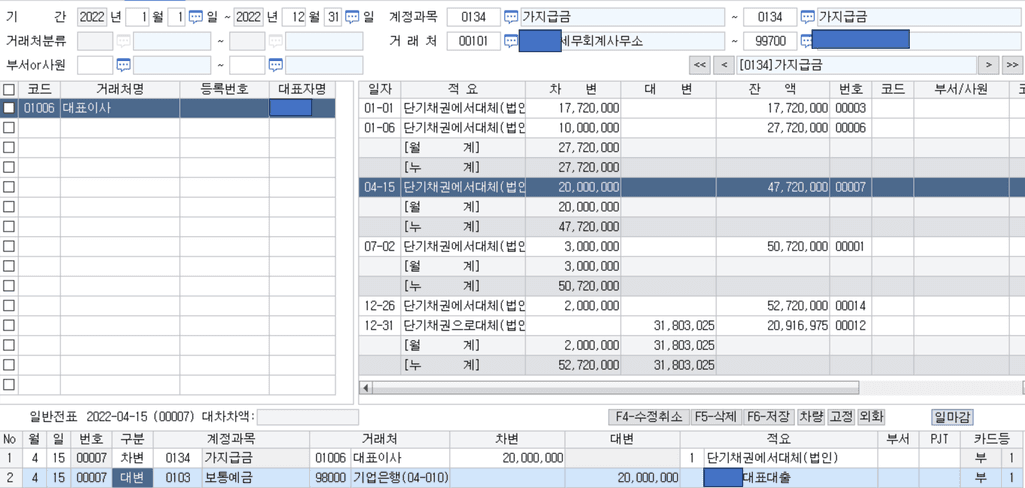
Task: Click the ledger horizontal scrollbar left arrow
Action: pos(366,387)
